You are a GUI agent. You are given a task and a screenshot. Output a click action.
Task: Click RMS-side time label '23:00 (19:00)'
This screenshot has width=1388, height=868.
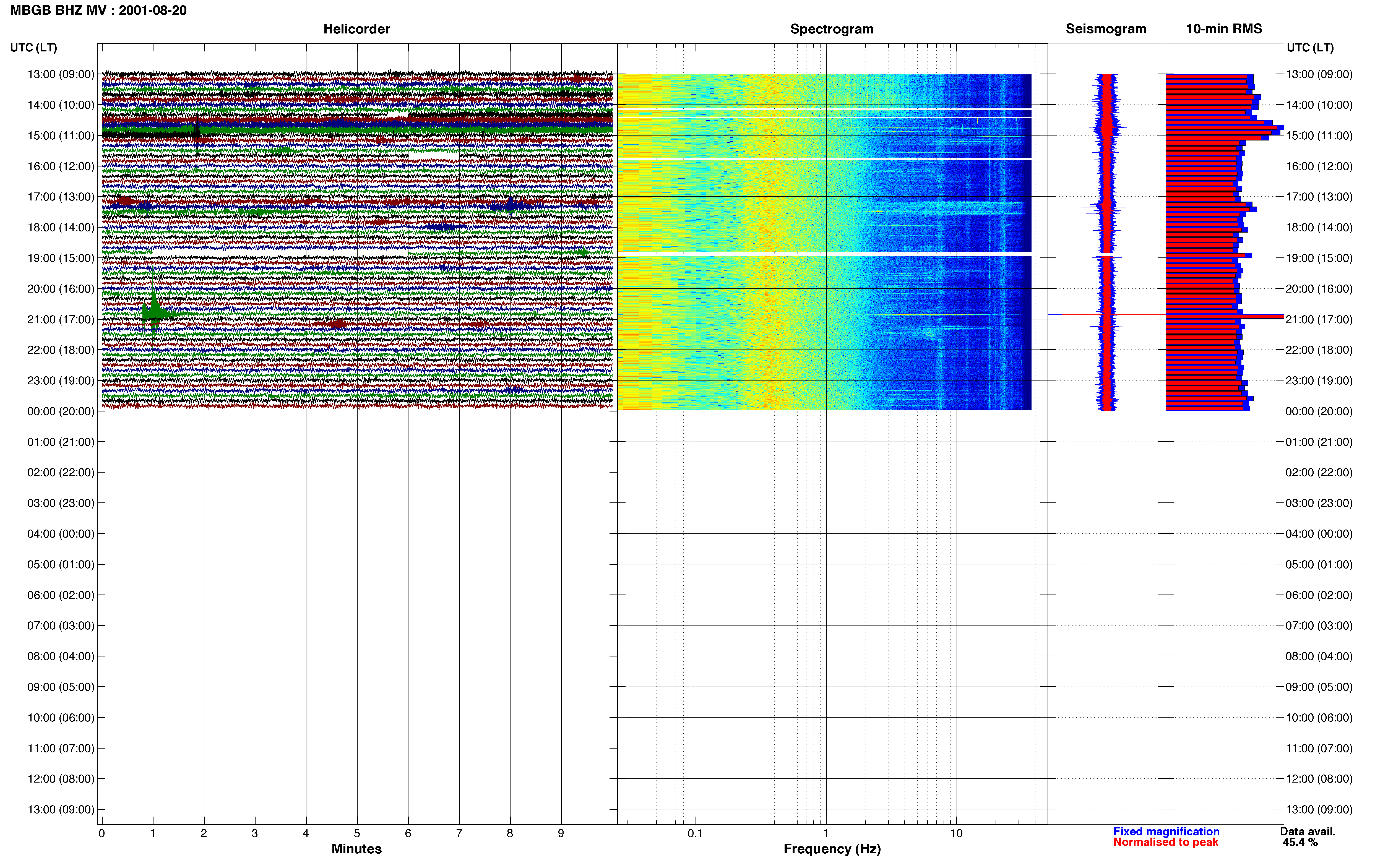(1319, 380)
